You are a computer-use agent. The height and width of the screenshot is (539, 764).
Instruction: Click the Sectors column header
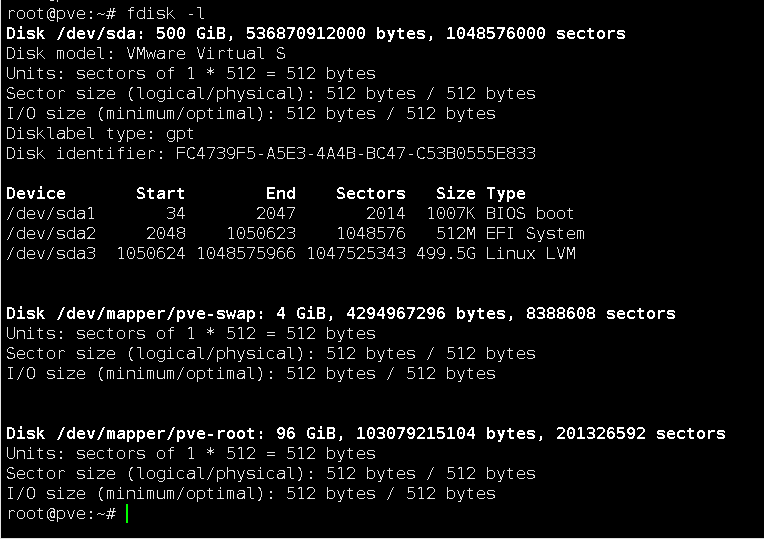pyautogui.click(x=370, y=194)
